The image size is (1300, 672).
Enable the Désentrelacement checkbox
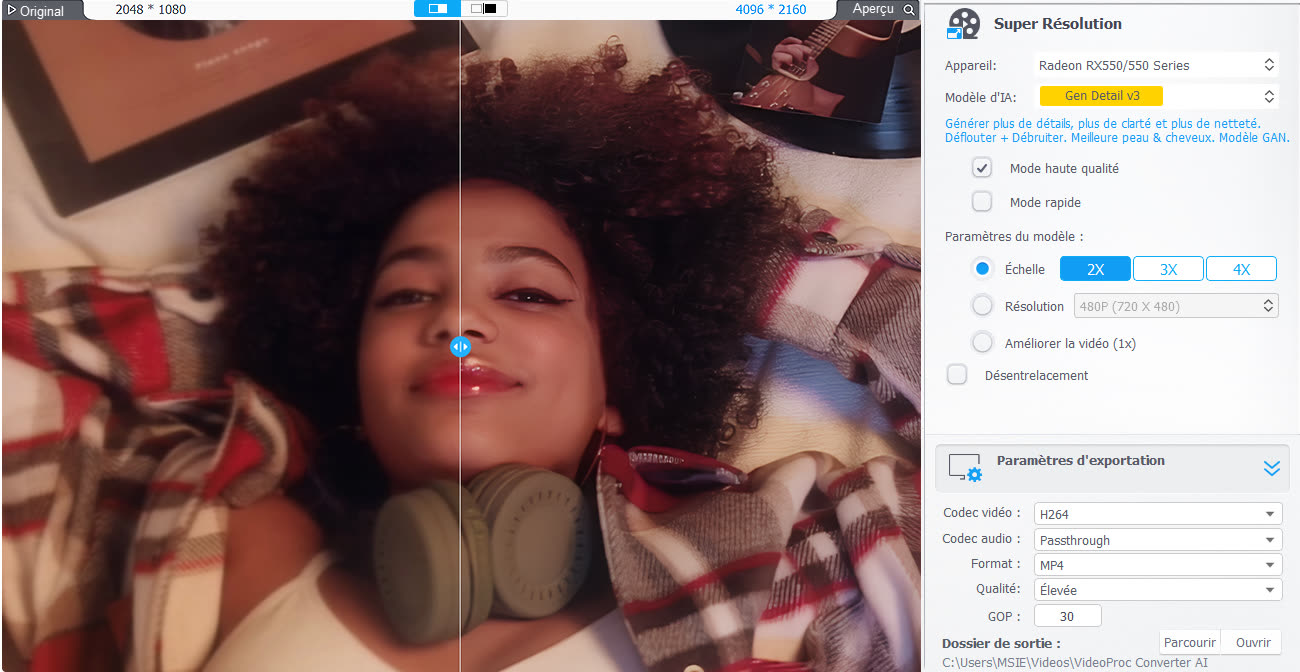[x=957, y=375]
